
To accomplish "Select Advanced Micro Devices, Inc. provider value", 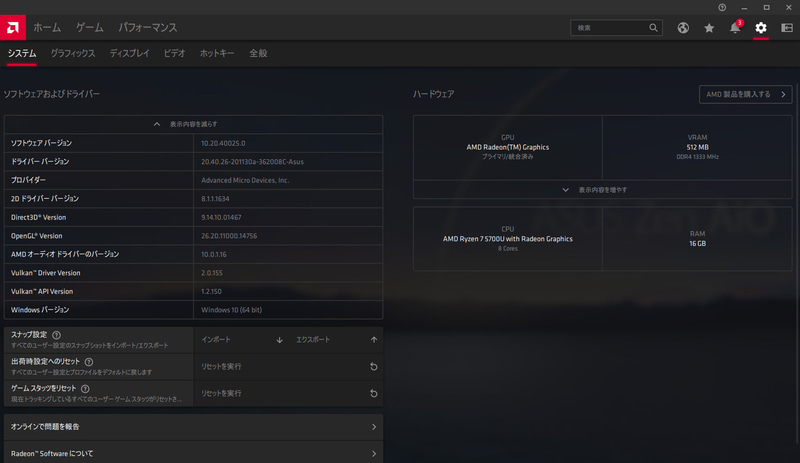I will 245,180.
